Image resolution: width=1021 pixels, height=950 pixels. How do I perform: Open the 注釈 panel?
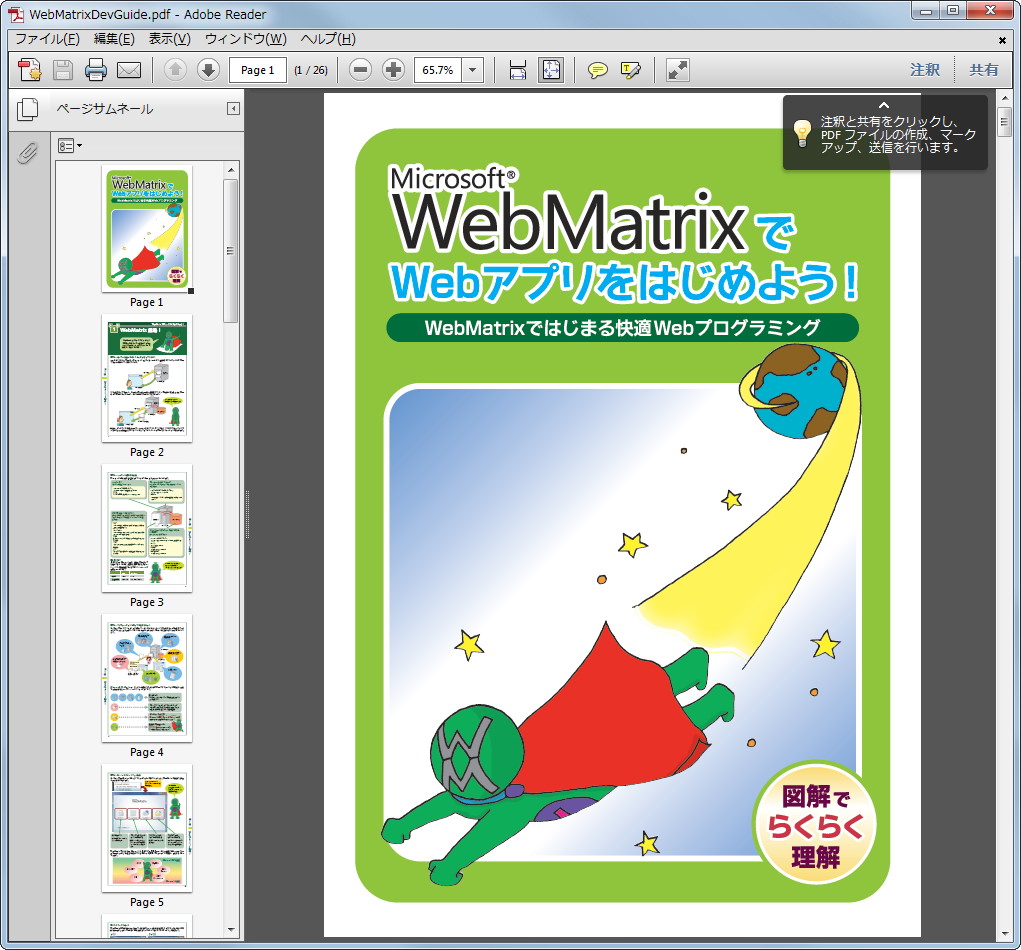pyautogui.click(x=924, y=70)
